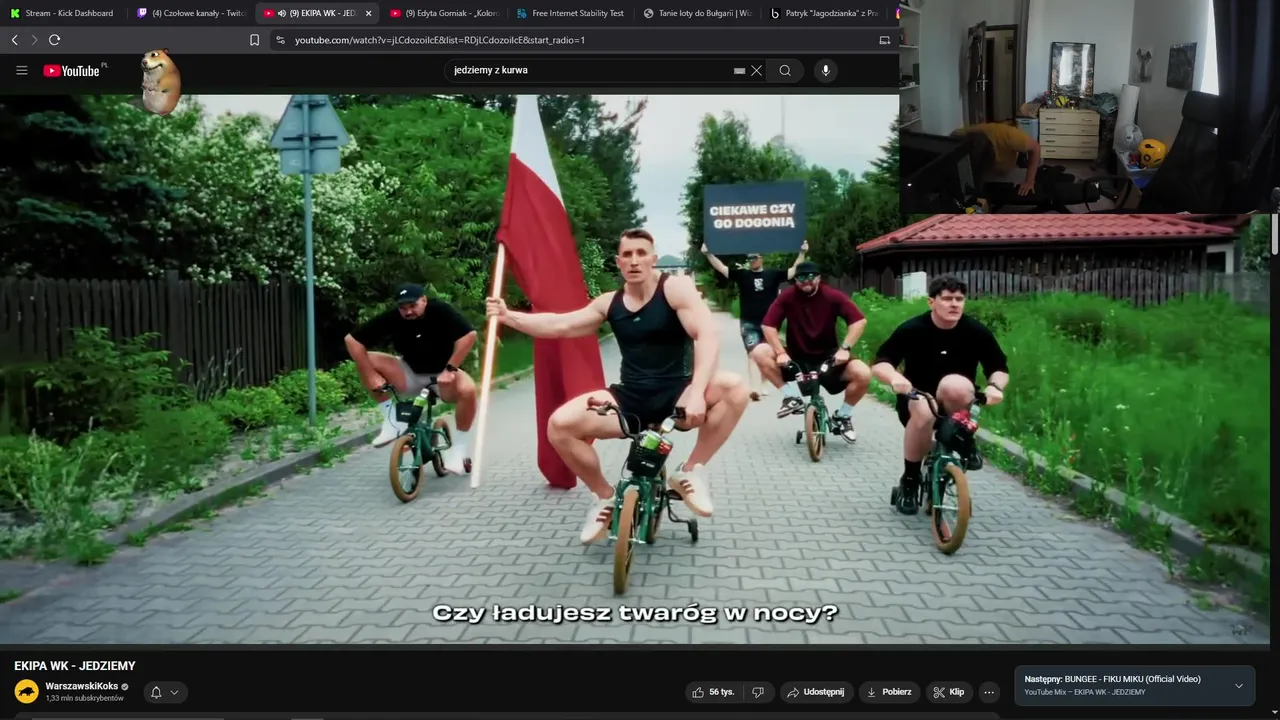Click the search magnifier button
The width and height of the screenshot is (1280, 720).
click(x=785, y=70)
